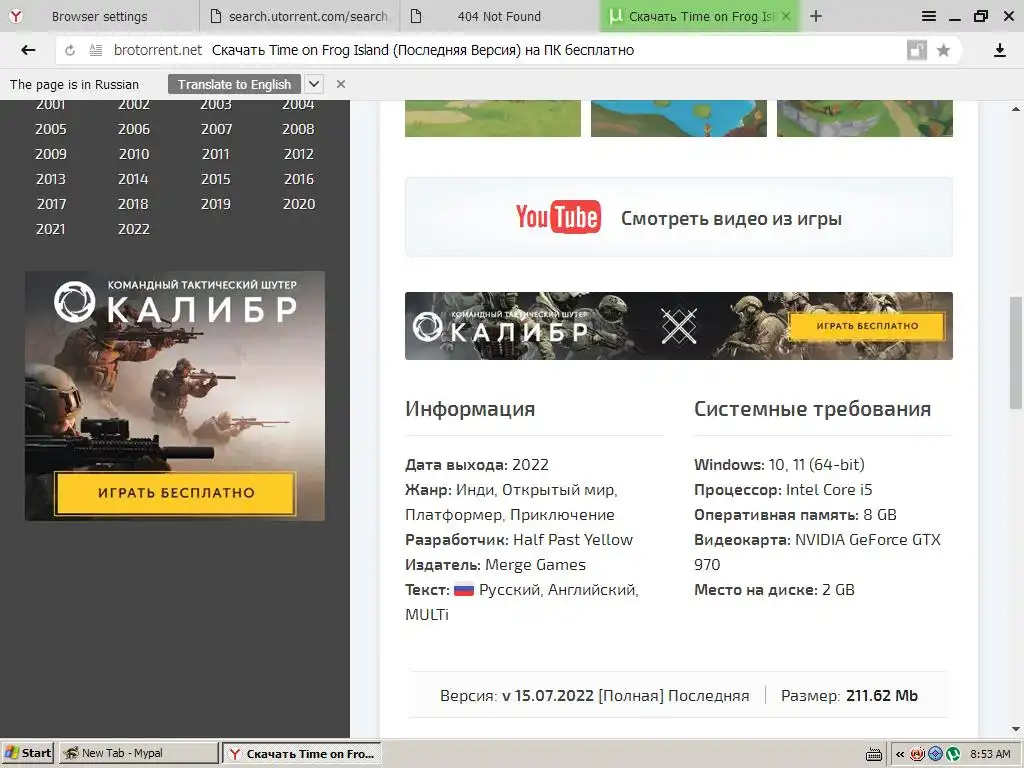1024x768 pixels.
Task: Select year 2007 in sidebar
Action: click(x=216, y=129)
